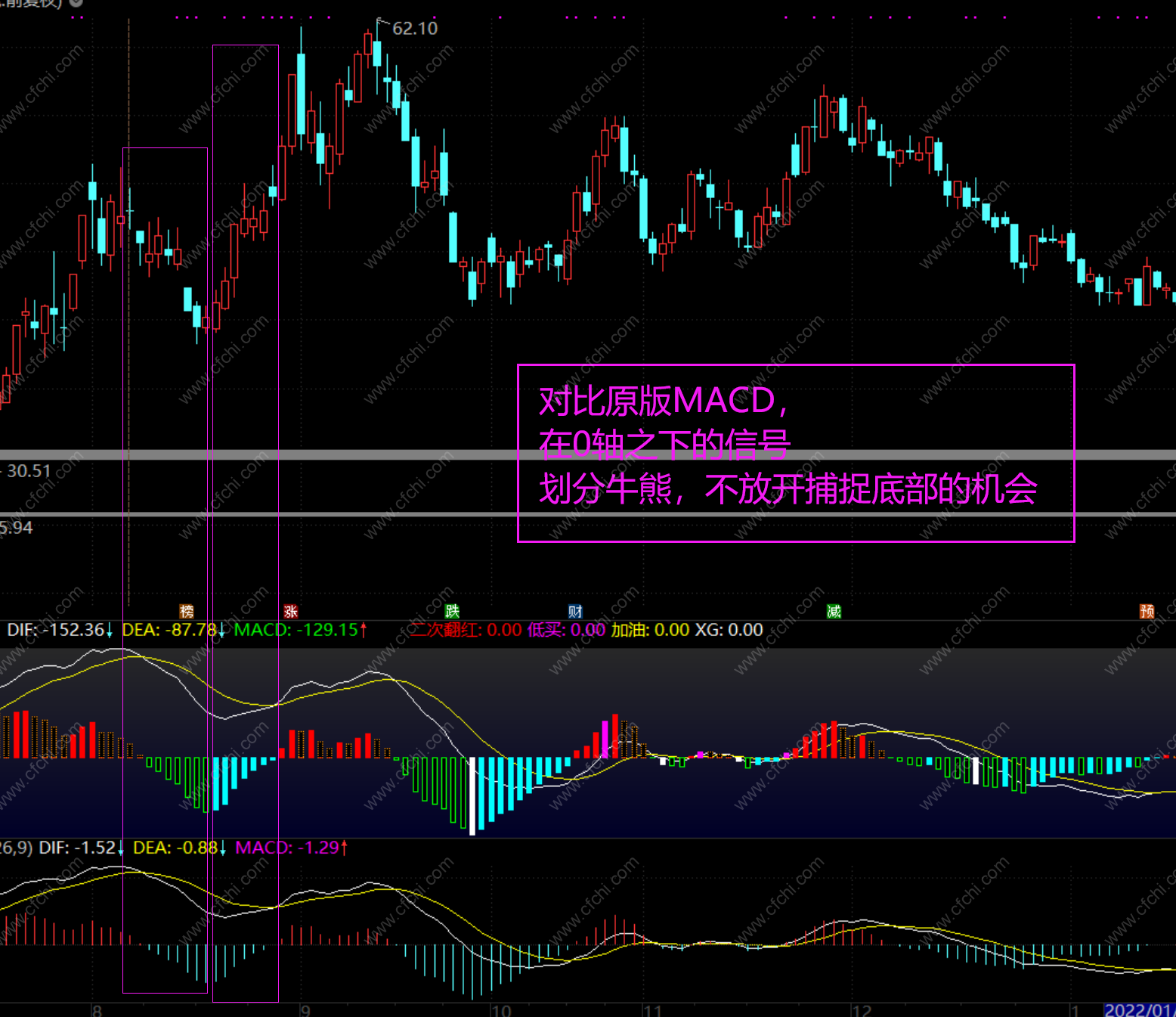Click the month 9 date axis label
The width and height of the screenshot is (1176, 1017).
305,1010
